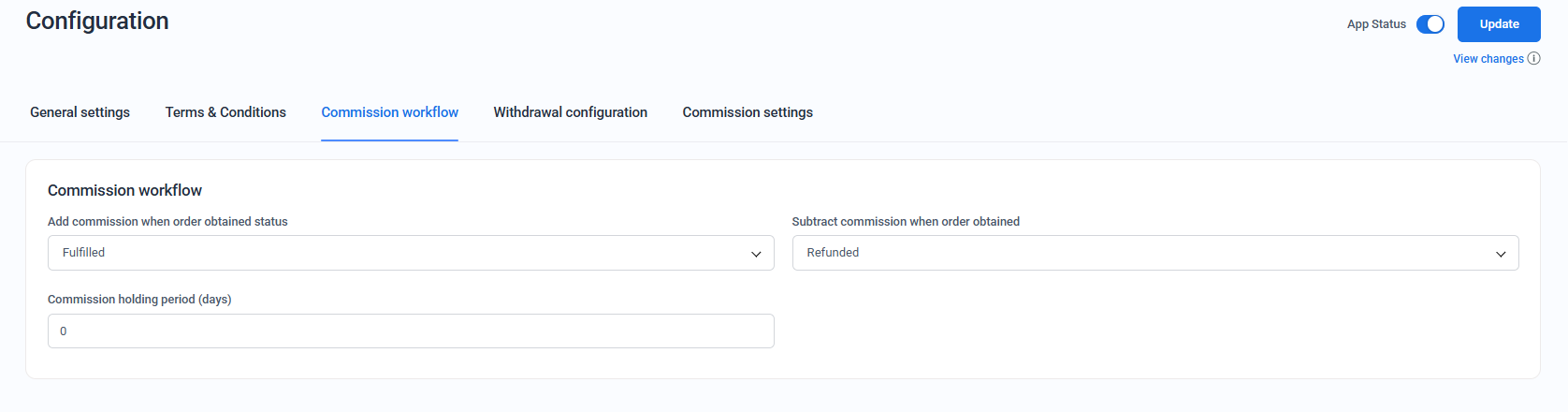Click the Commission workflow section heading

tap(124, 190)
